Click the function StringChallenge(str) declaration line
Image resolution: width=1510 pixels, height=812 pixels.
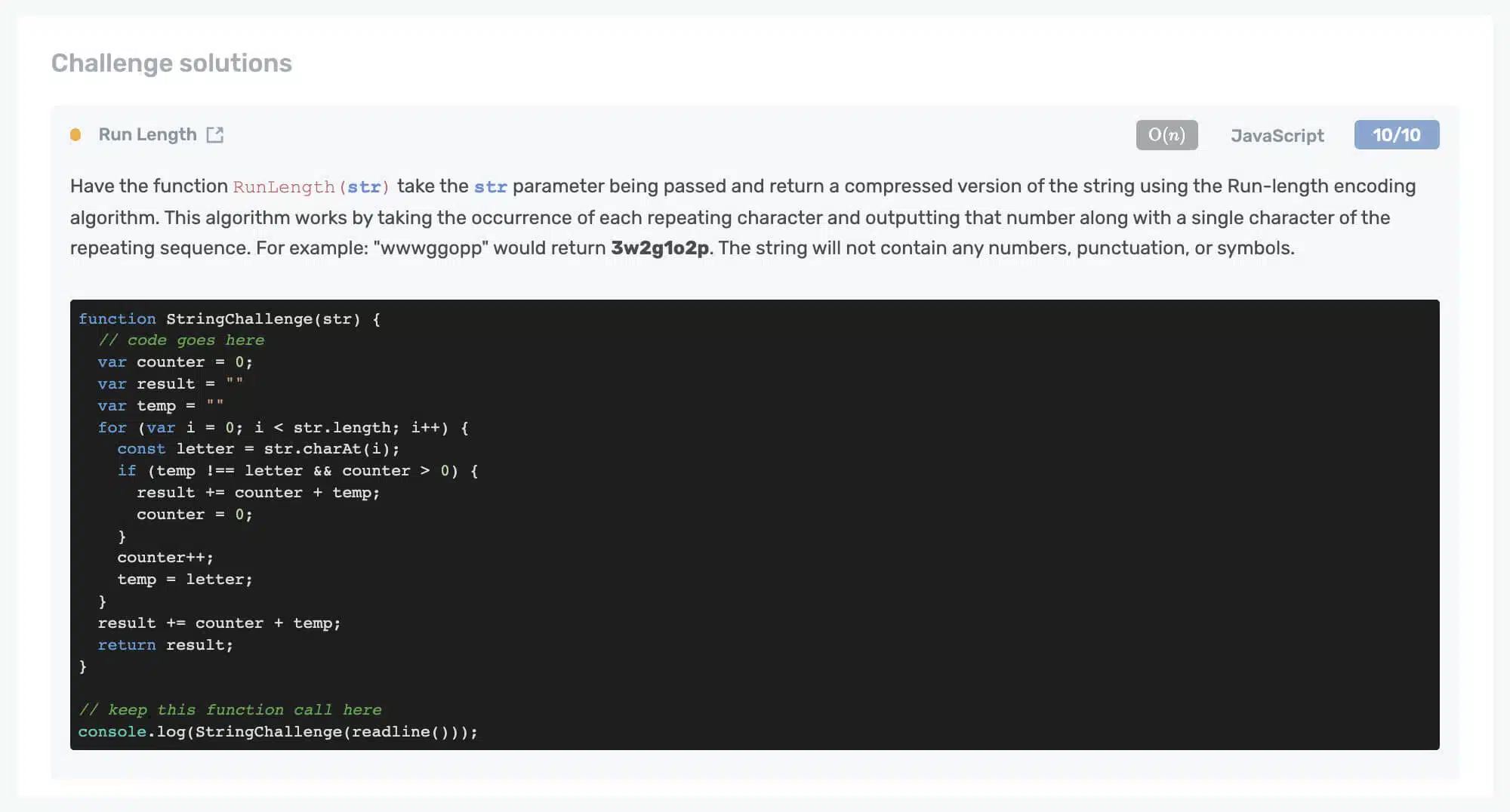[230, 319]
